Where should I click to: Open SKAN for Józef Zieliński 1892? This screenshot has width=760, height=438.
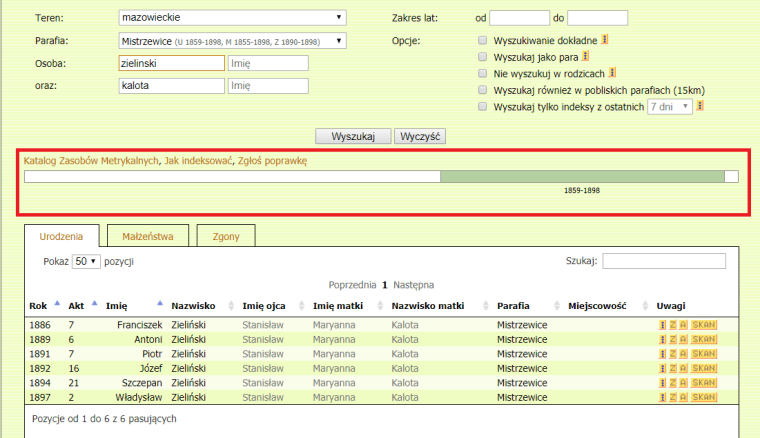point(704,369)
